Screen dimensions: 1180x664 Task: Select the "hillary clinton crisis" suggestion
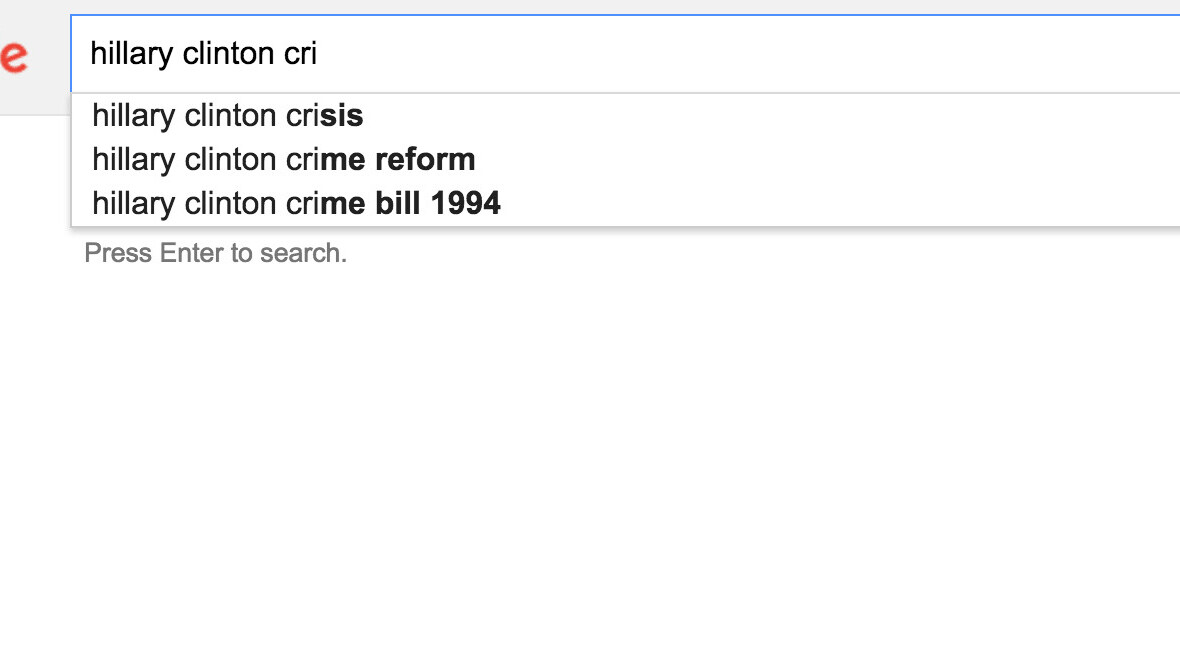(x=228, y=116)
